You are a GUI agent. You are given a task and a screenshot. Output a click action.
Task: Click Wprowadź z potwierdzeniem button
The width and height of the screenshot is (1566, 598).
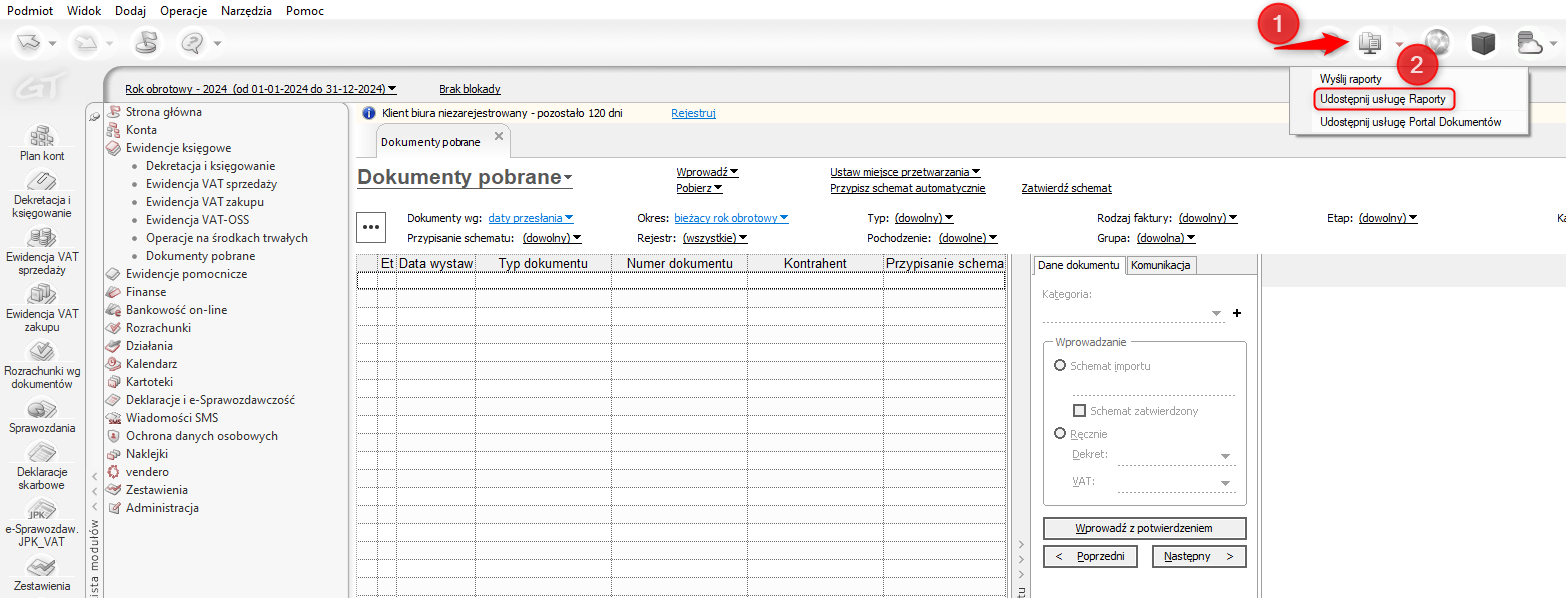point(1144,528)
